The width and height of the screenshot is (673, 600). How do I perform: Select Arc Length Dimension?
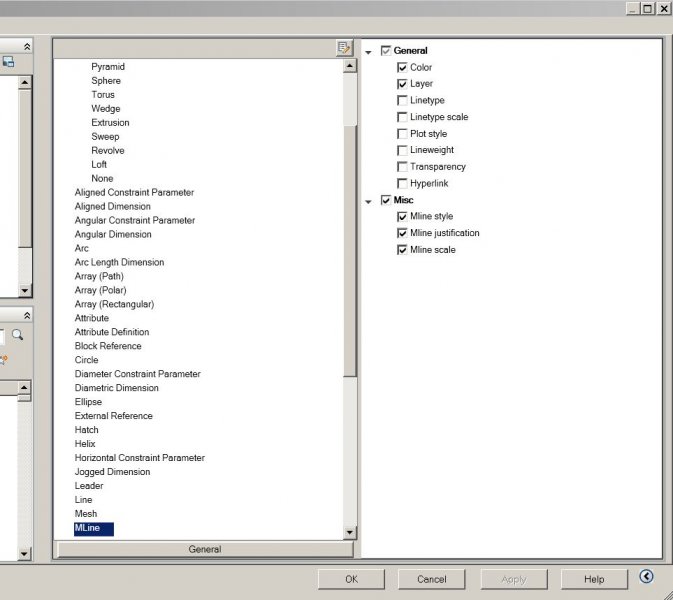coord(119,262)
